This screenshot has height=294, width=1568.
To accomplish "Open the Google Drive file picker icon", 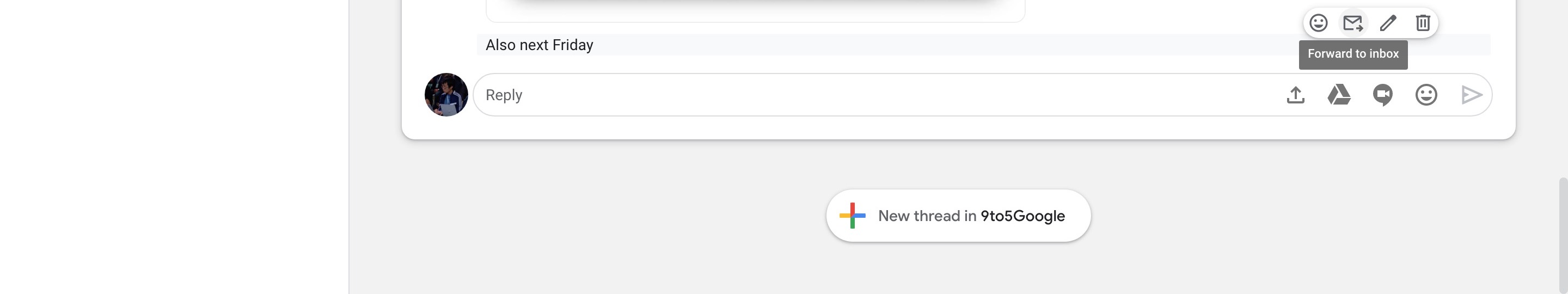I will click(x=1339, y=95).
